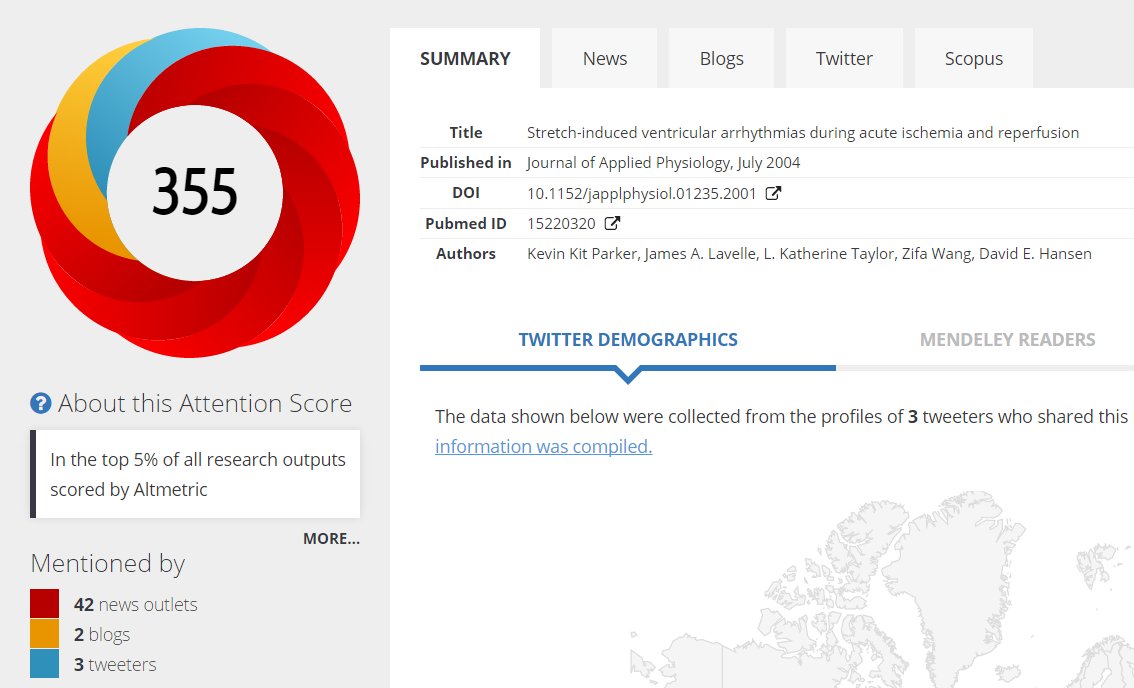The height and width of the screenshot is (688, 1134).
Task: Go to the Twitter tab
Action: tap(844, 59)
